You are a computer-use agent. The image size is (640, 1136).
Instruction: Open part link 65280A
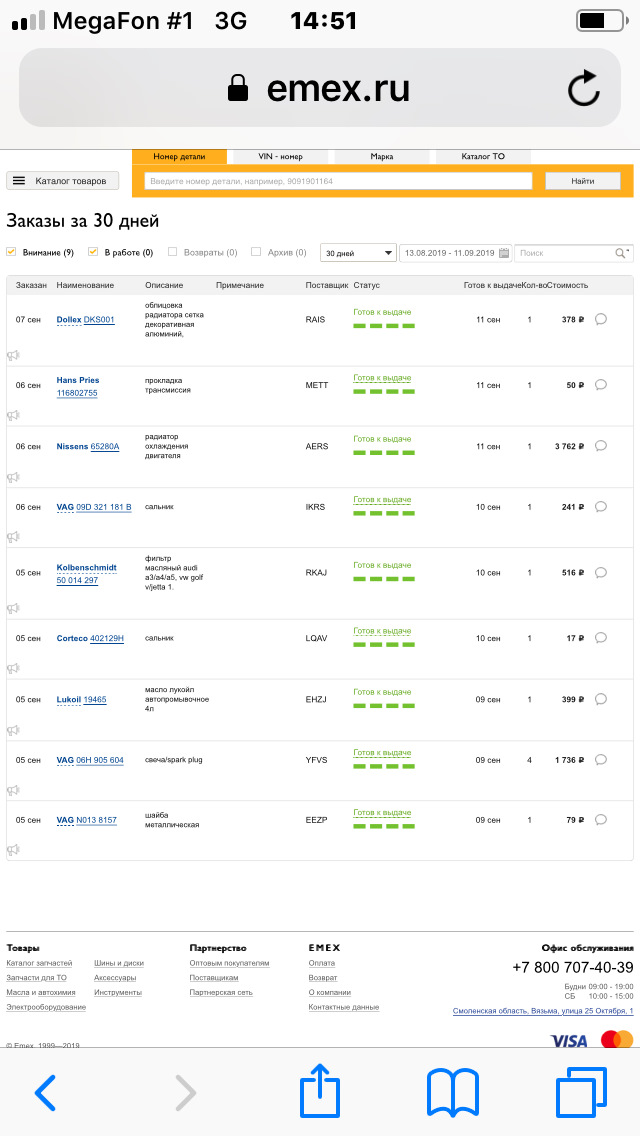click(x=105, y=446)
